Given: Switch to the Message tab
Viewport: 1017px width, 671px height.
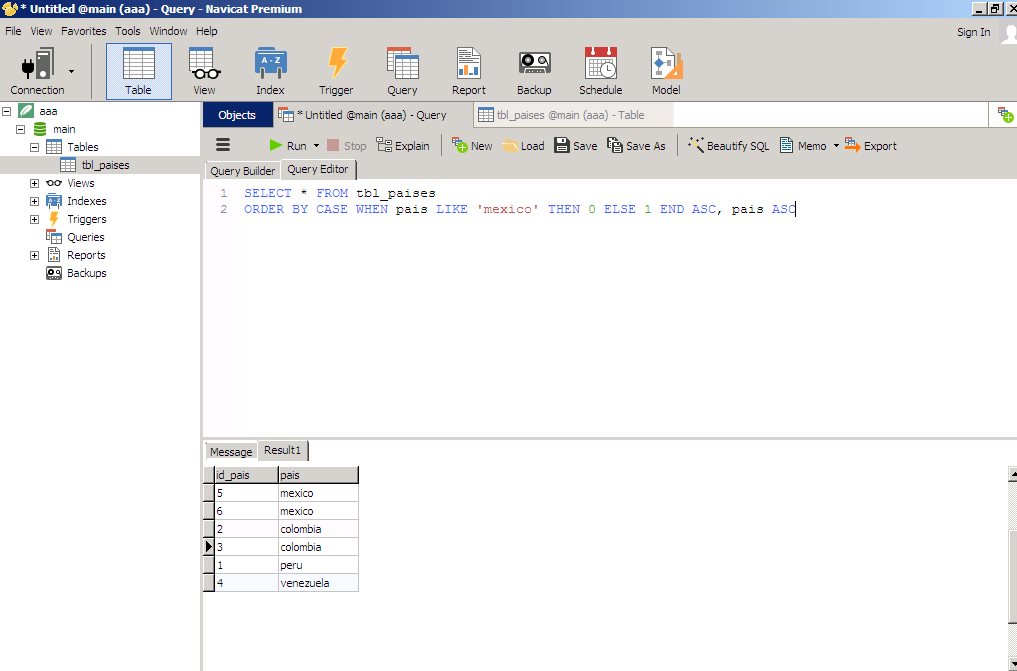Looking at the screenshot, I should [231, 452].
